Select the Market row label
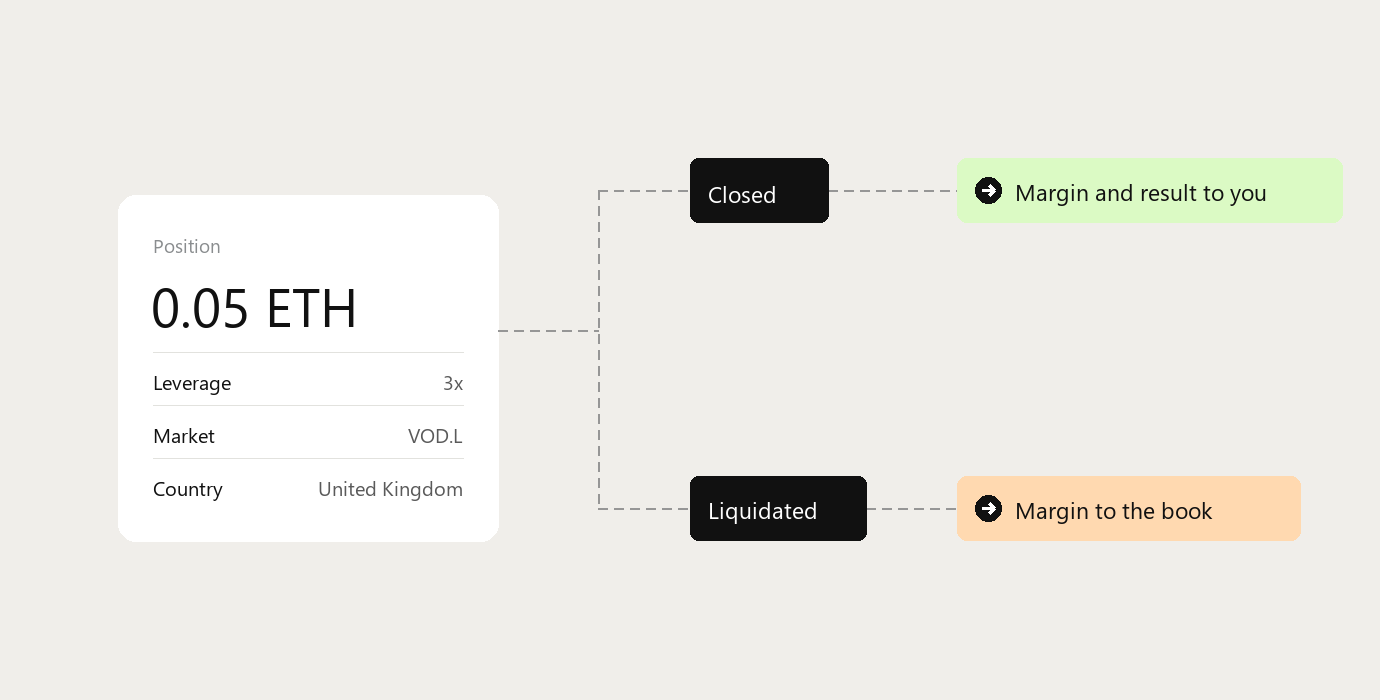This screenshot has width=1380, height=700. 184,436
